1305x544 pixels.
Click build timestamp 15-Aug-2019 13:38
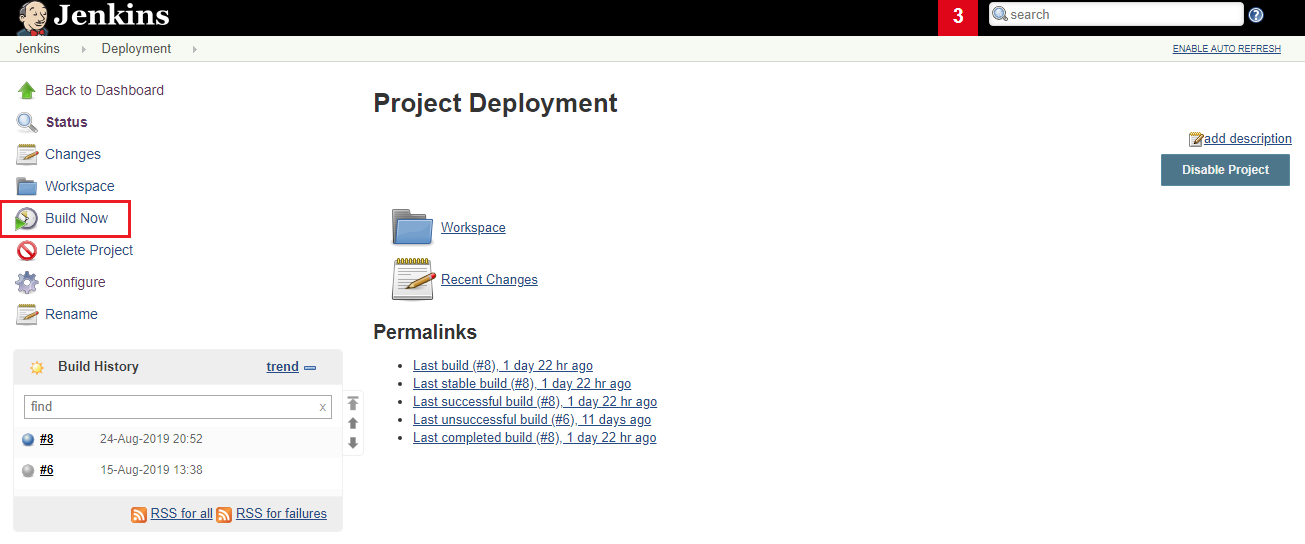[x=151, y=470]
